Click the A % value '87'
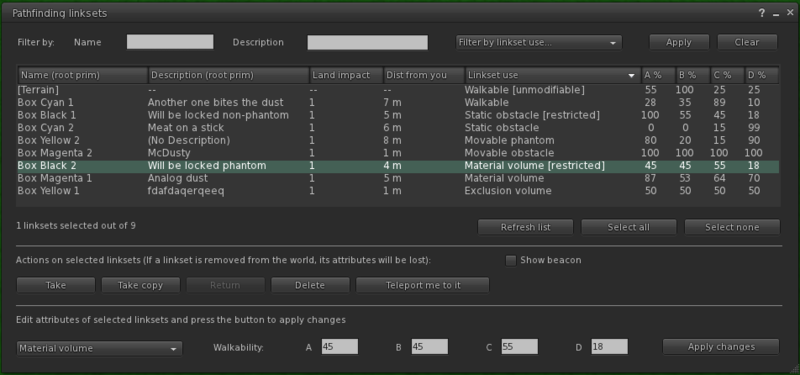800x375 pixels. tap(651, 179)
